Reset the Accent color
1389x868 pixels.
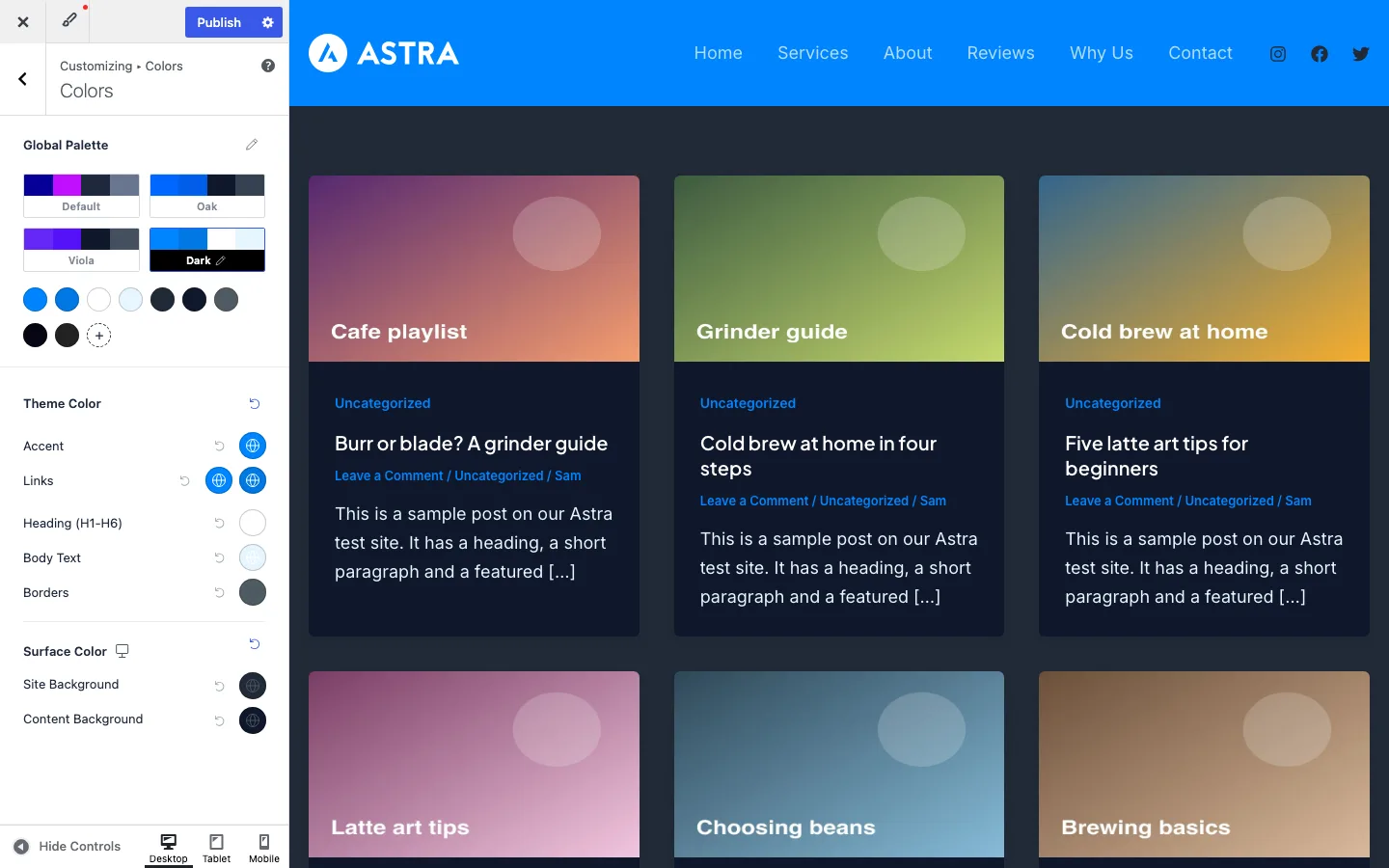(x=219, y=446)
